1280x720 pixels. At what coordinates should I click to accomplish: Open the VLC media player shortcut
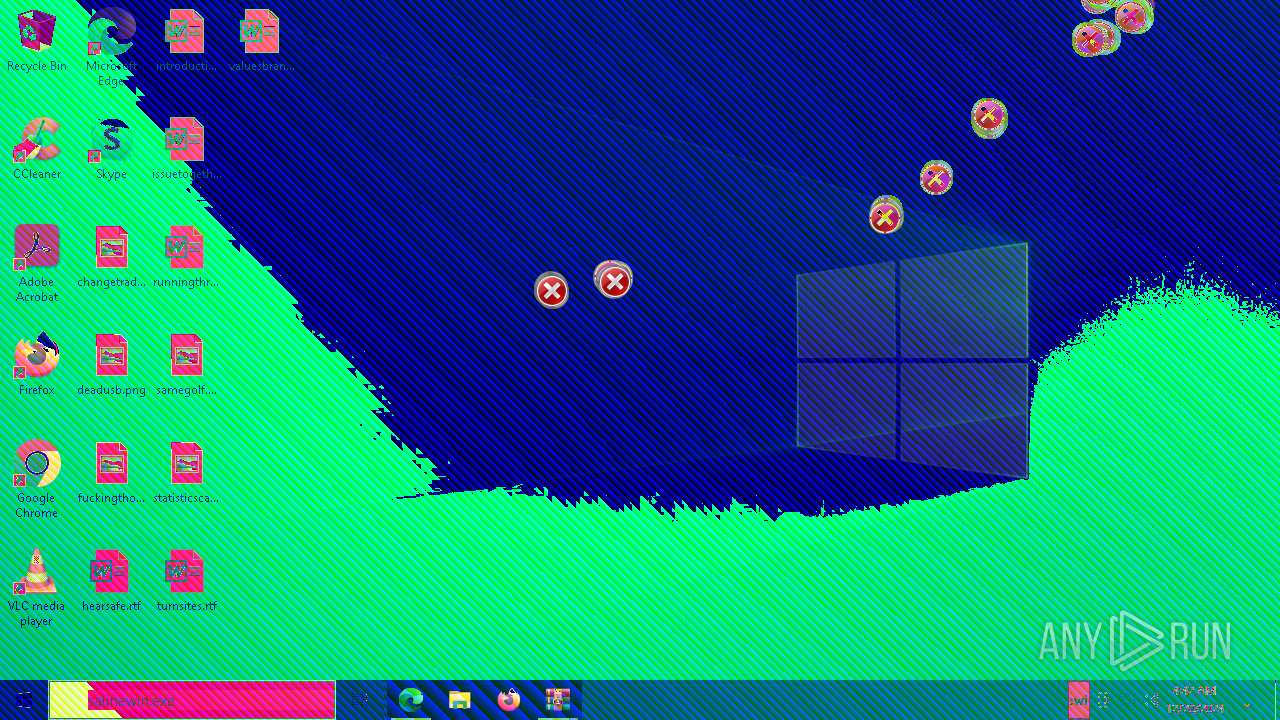(x=37, y=588)
